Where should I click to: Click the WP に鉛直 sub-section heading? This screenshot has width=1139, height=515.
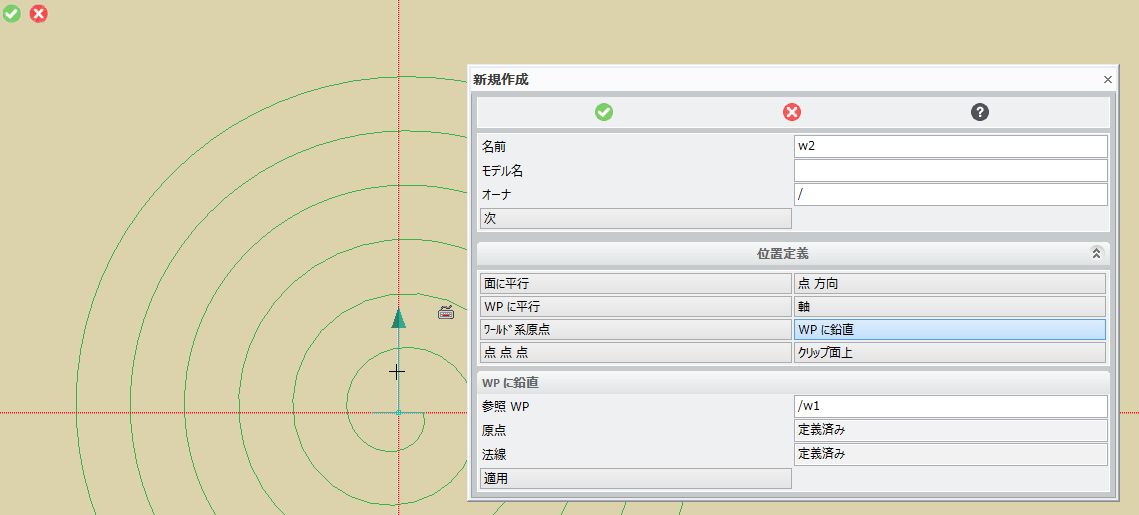[510, 382]
